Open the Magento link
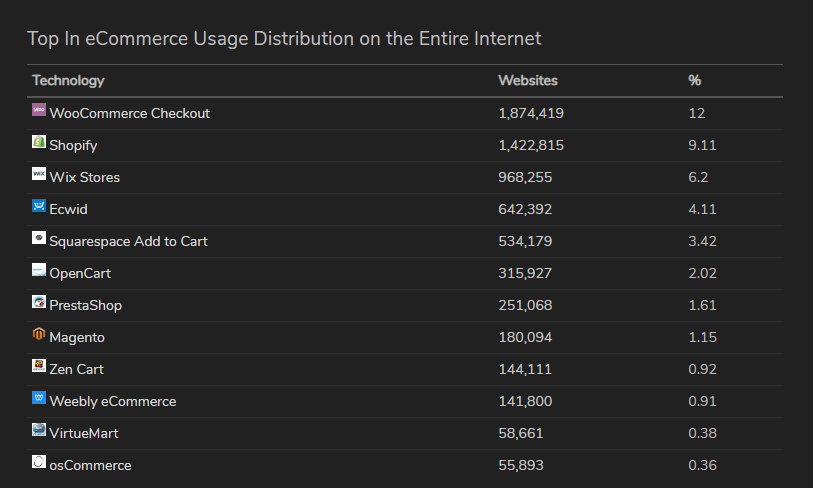The width and height of the screenshot is (813, 488). click(77, 338)
